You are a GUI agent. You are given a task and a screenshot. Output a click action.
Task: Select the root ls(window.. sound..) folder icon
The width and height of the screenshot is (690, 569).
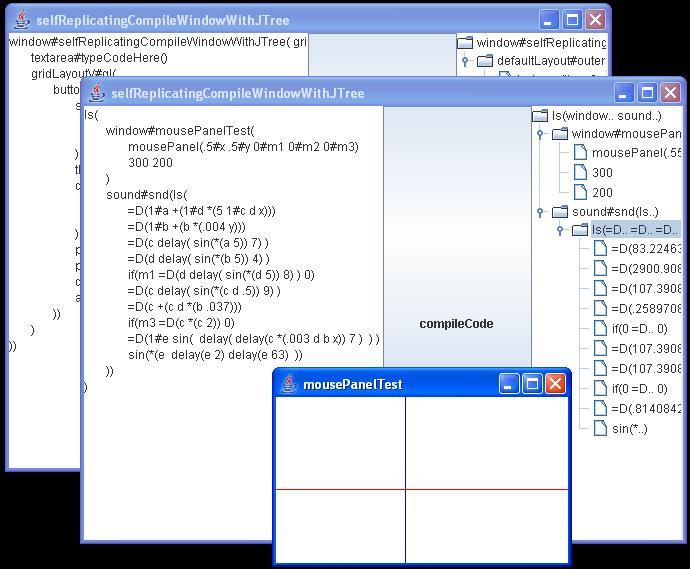(540, 115)
